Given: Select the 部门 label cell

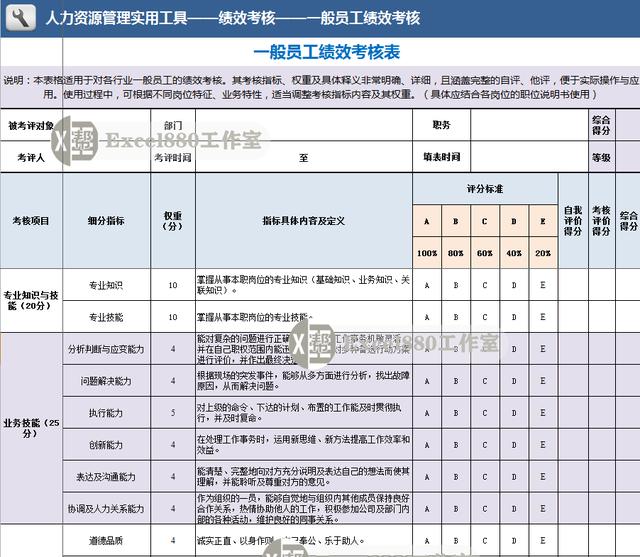Looking at the screenshot, I should pyautogui.click(x=173, y=126).
